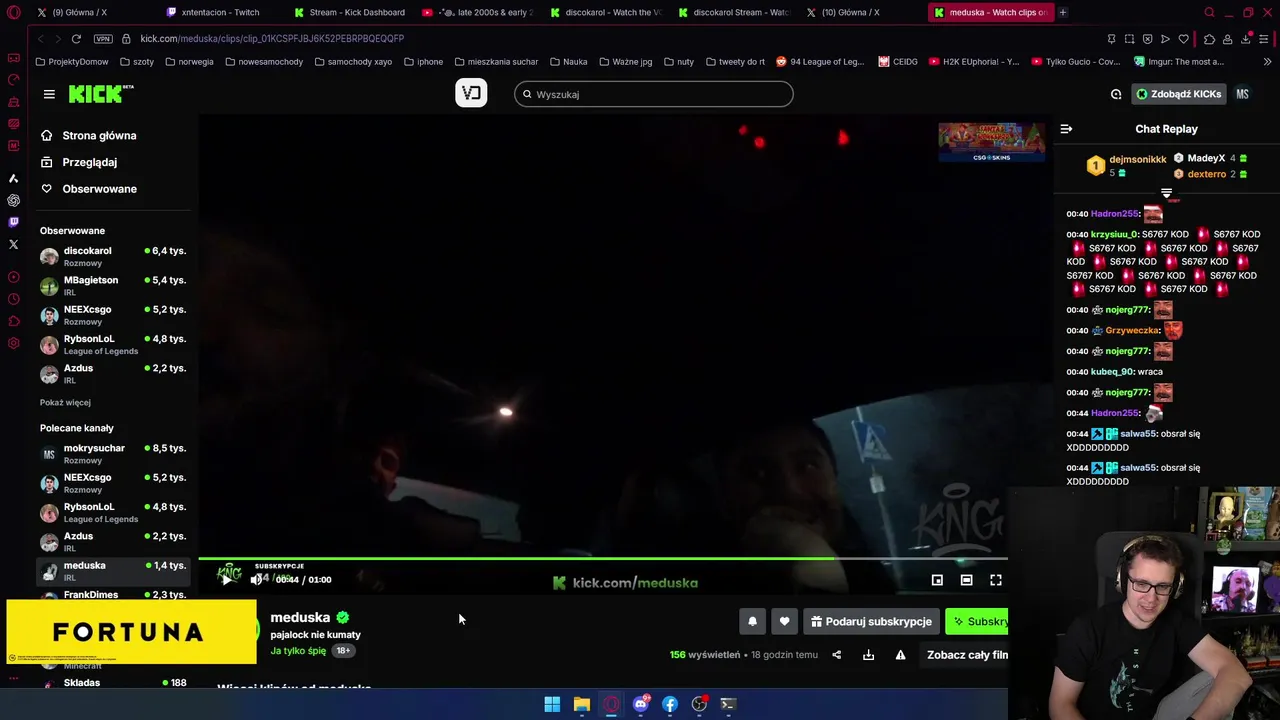1280x720 pixels.
Task: Open browser tab search icon
Action: 1209,12
